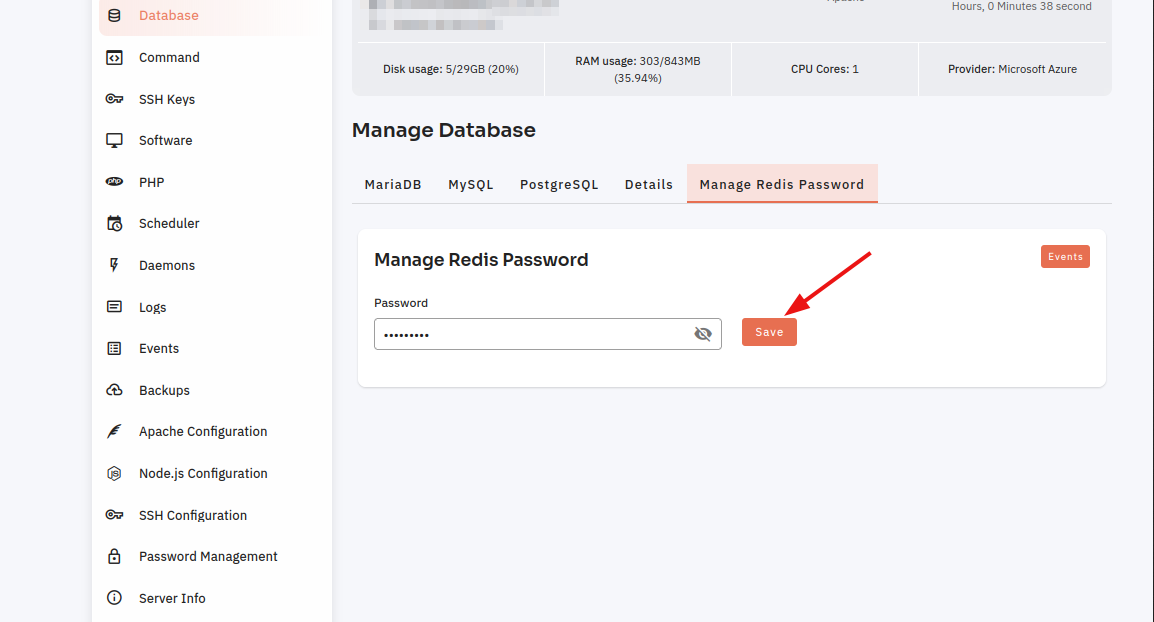Select the PostgreSQL tab
Image resolution: width=1154 pixels, height=622 pixels.
click(x=559, y=185)
